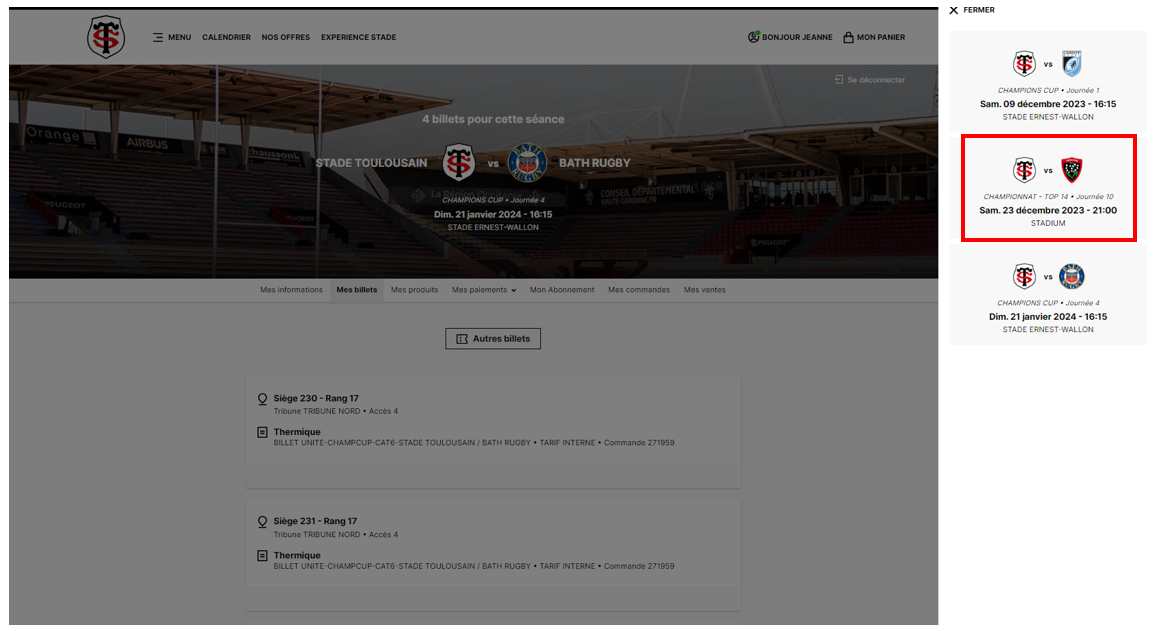Click Se déconnecter to log out
This screenshot has width=1170, height=631.
(x=869, y=80)
